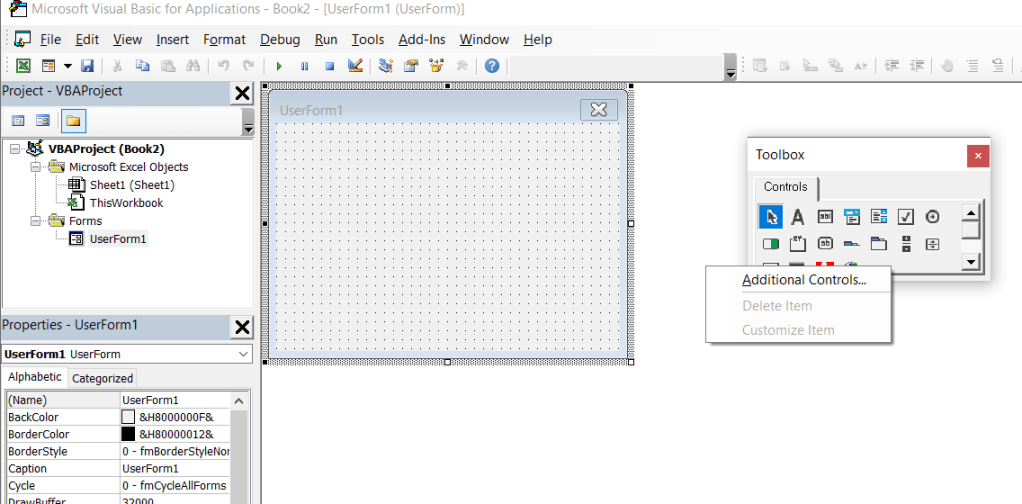Open the Debug menu
This screenshot has height=504, width=1022.
point(280,40)
